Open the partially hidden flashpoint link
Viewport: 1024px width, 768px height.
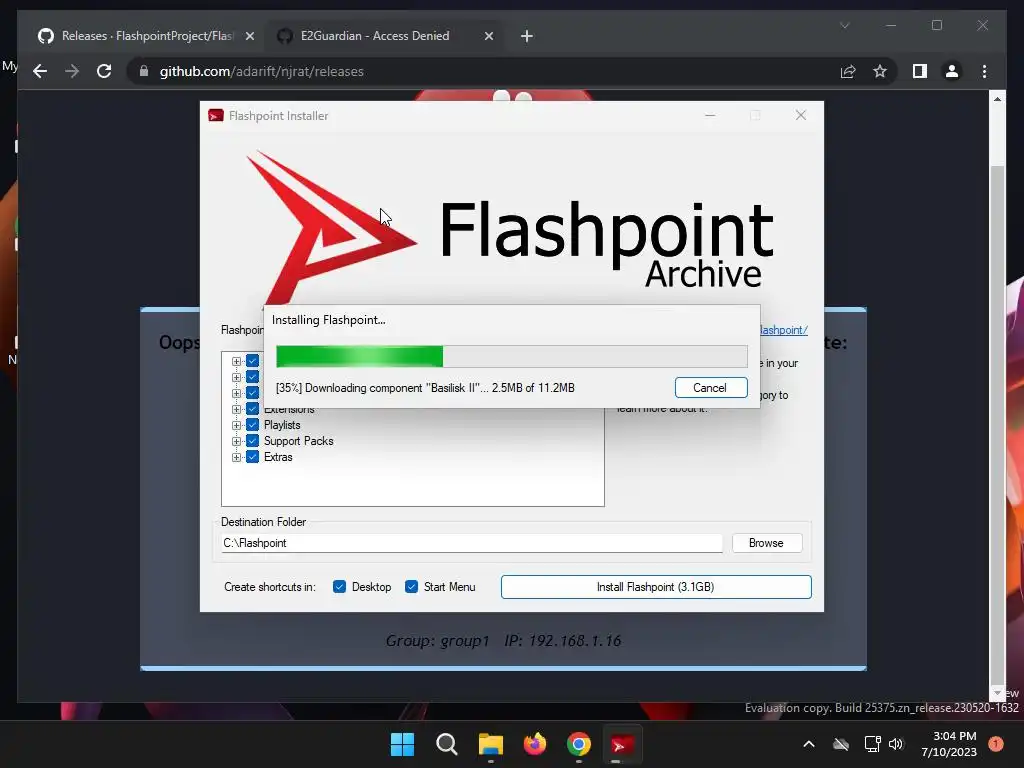[784, 330]
